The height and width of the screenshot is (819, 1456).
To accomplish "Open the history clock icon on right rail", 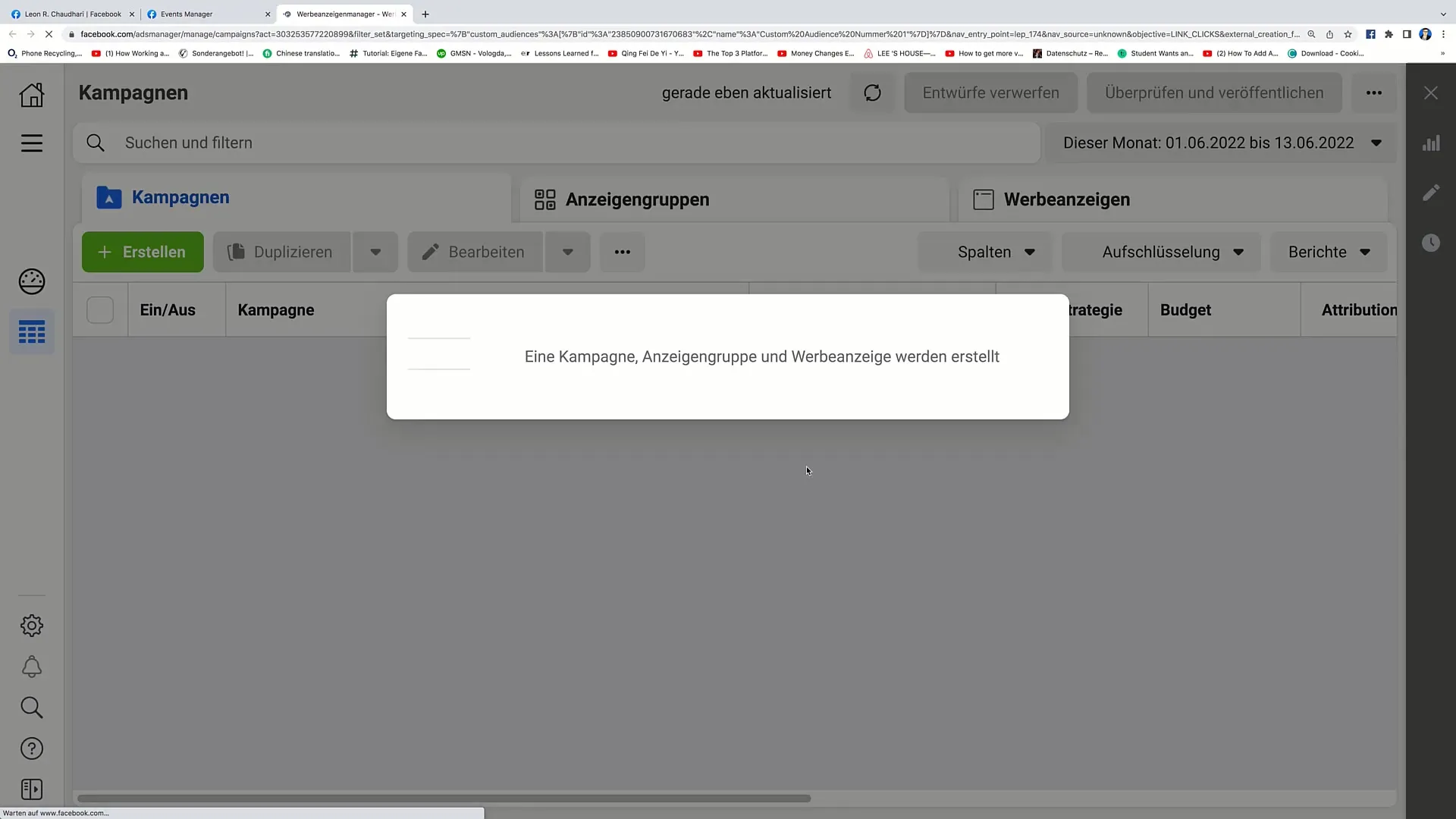I will pyautogui.click(x=1431, y=243).
